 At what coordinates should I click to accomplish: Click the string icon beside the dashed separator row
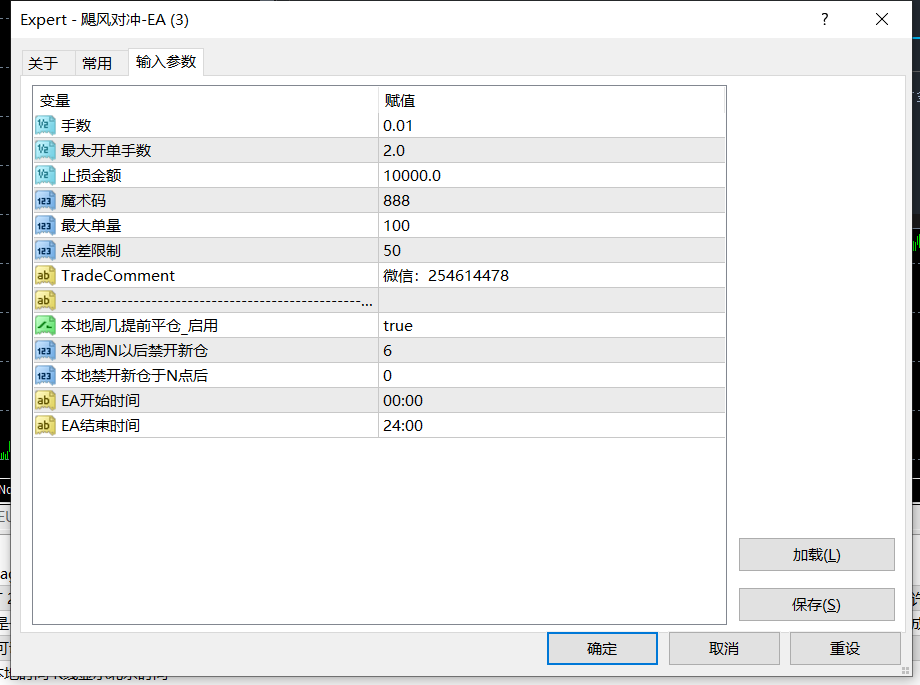[45, 301]
